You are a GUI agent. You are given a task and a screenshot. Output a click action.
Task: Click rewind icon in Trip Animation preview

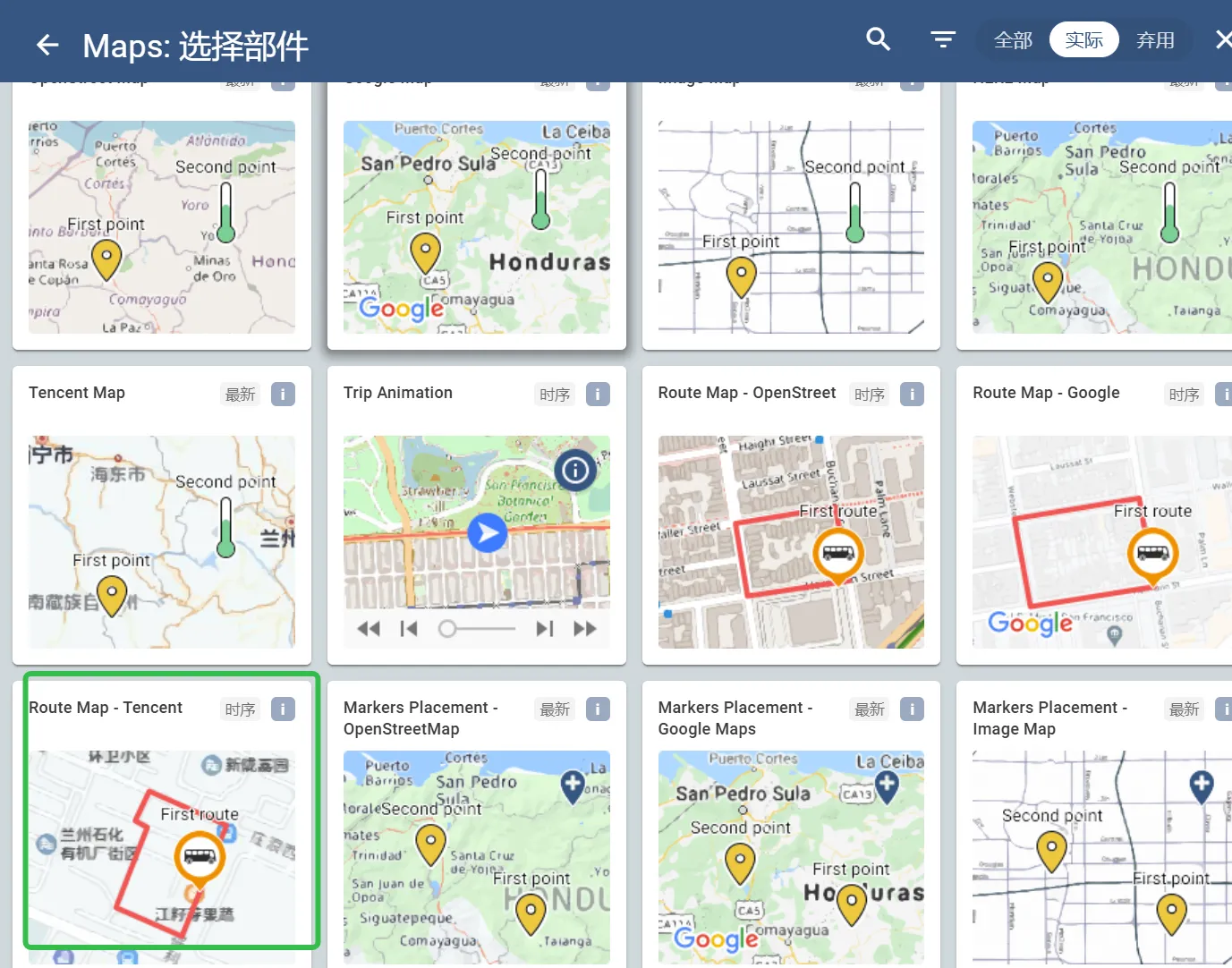coord(369,629)
